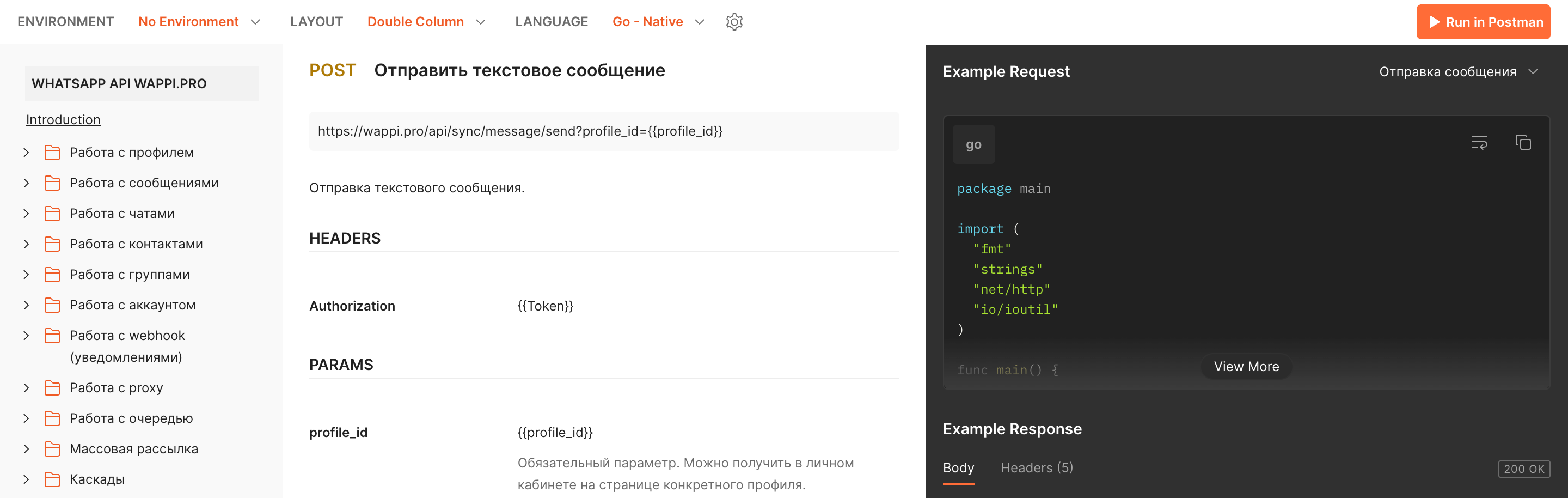Click the folder icon for Работа с контактами
Screen dimensions: 1568x498
coord(52,244)
